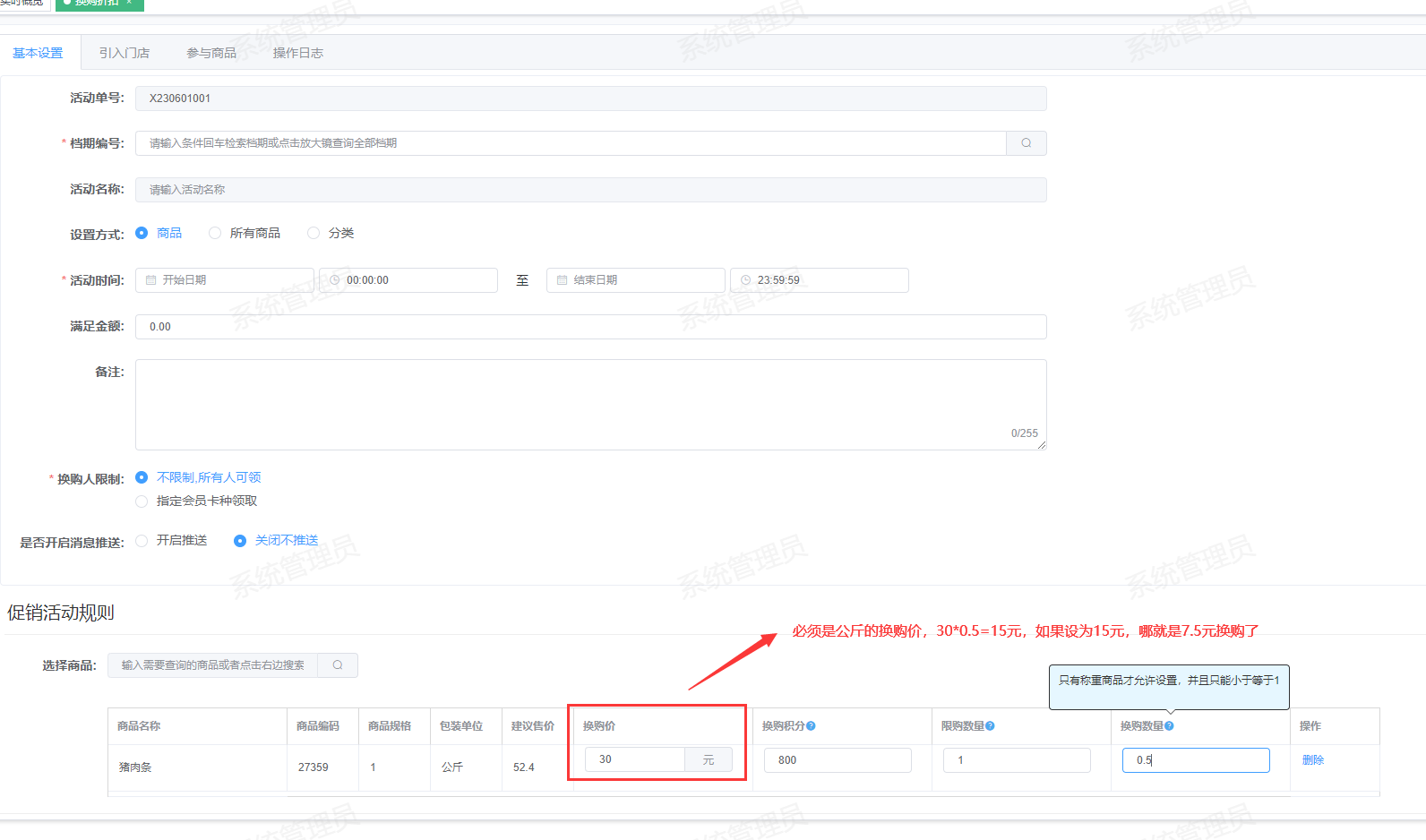Screen dimensions: 1426x840
Task: Click the 活动单号 field showing X230601001
Action: click(591, 99)
